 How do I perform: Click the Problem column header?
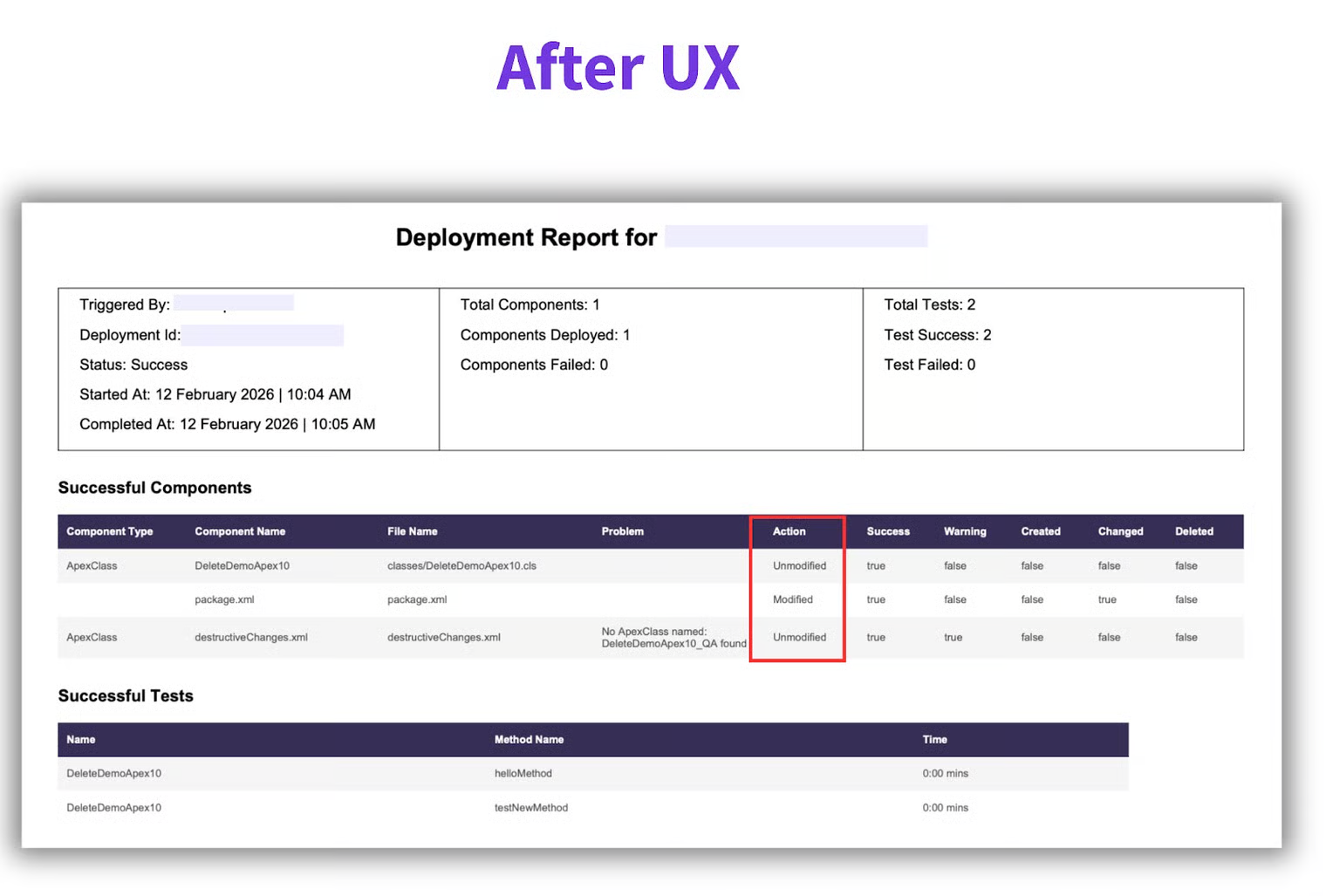coord(622,531)
